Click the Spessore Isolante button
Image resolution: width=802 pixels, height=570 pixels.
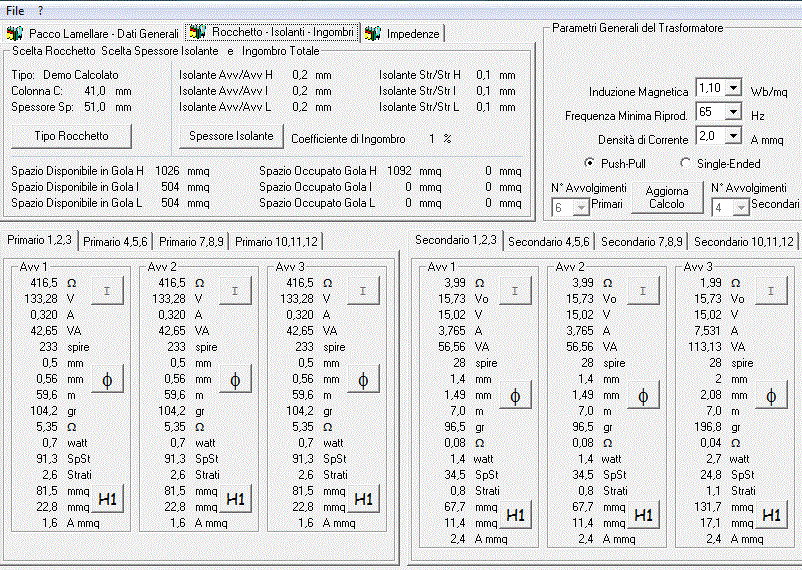231,136
